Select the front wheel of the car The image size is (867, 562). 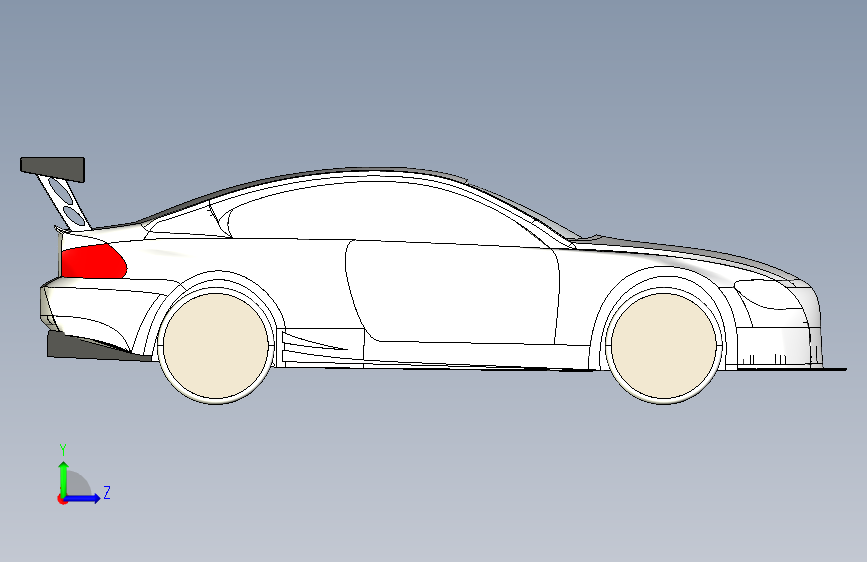[x=664, y=346]
